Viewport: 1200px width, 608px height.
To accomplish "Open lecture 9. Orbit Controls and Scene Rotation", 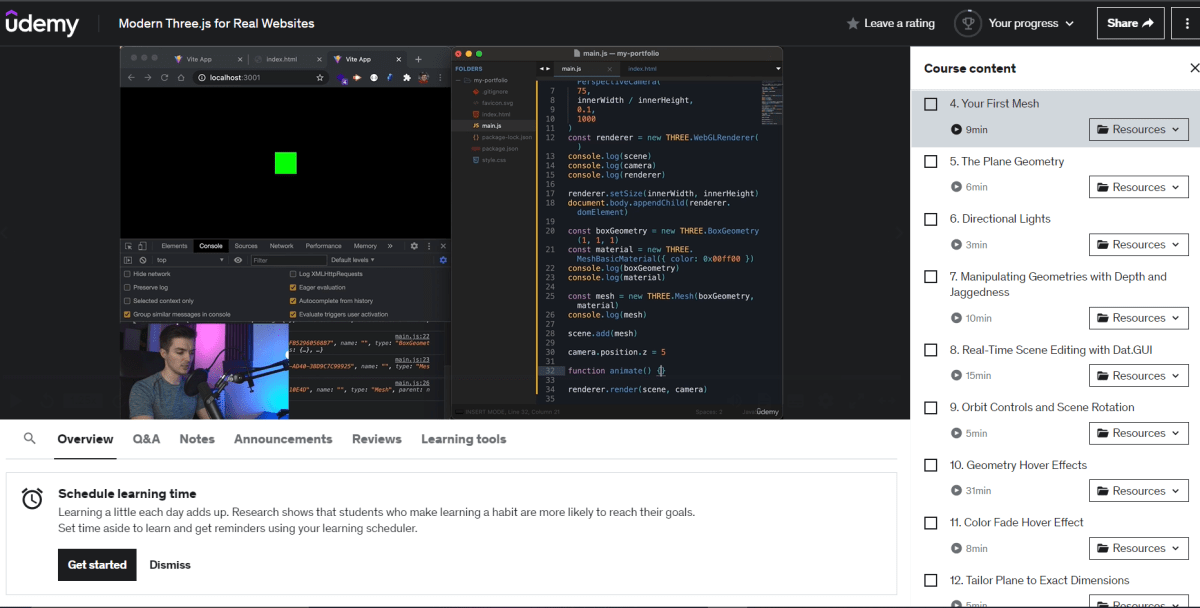I will click(1042, 408).
